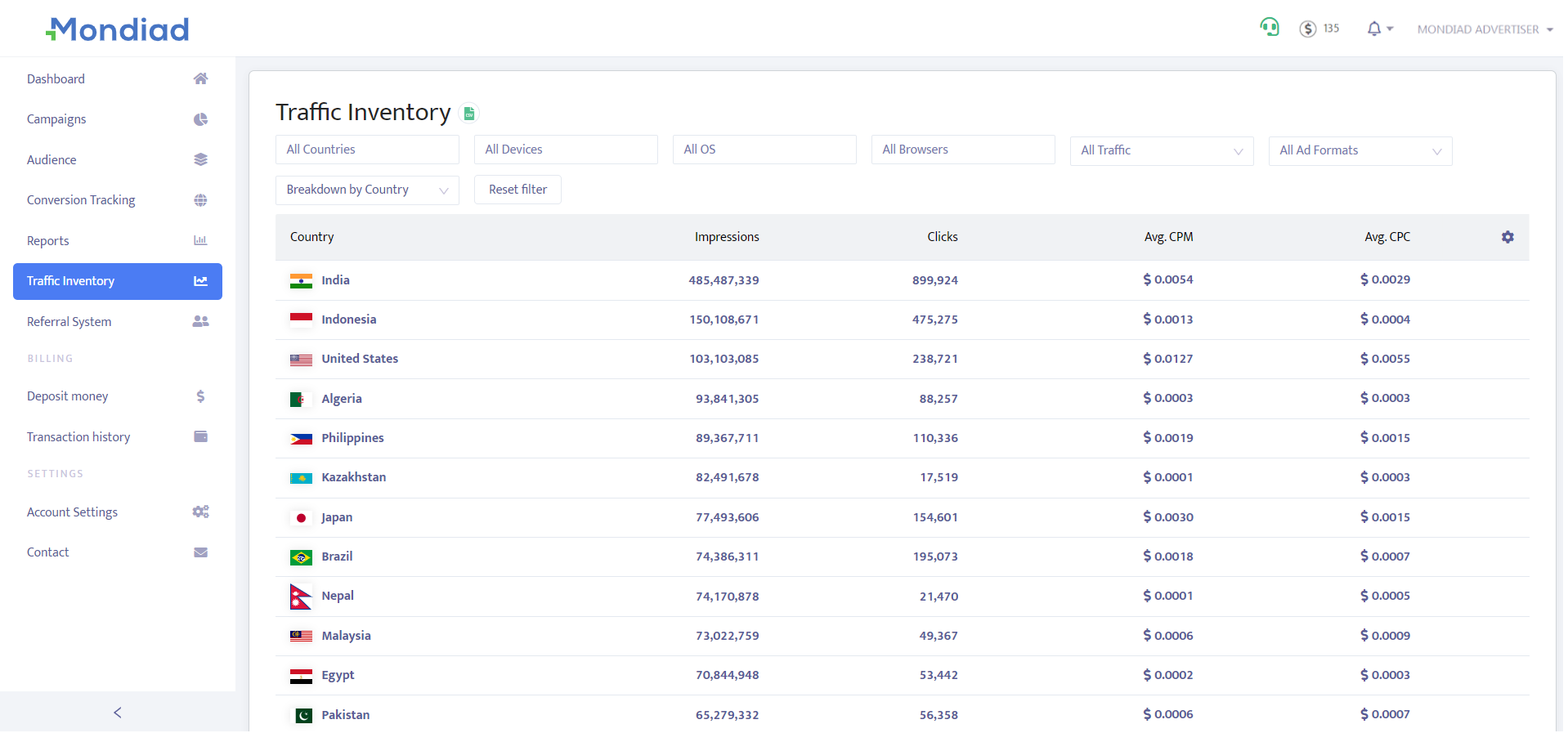Viewport: 1568px width, 742px height.
Task: Click the All Countries filter field
Action: [x=367, y=150]
